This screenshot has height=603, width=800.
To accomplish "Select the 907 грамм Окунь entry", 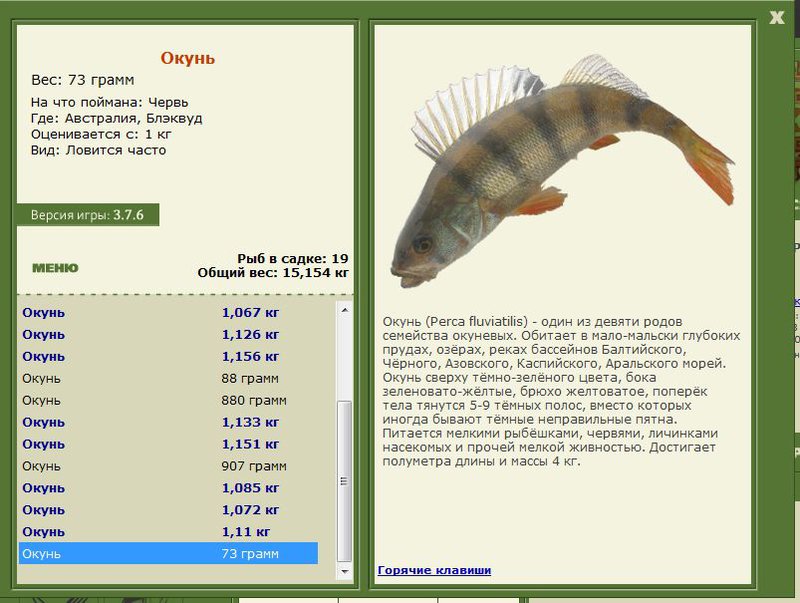I will (x=168, y=466).
